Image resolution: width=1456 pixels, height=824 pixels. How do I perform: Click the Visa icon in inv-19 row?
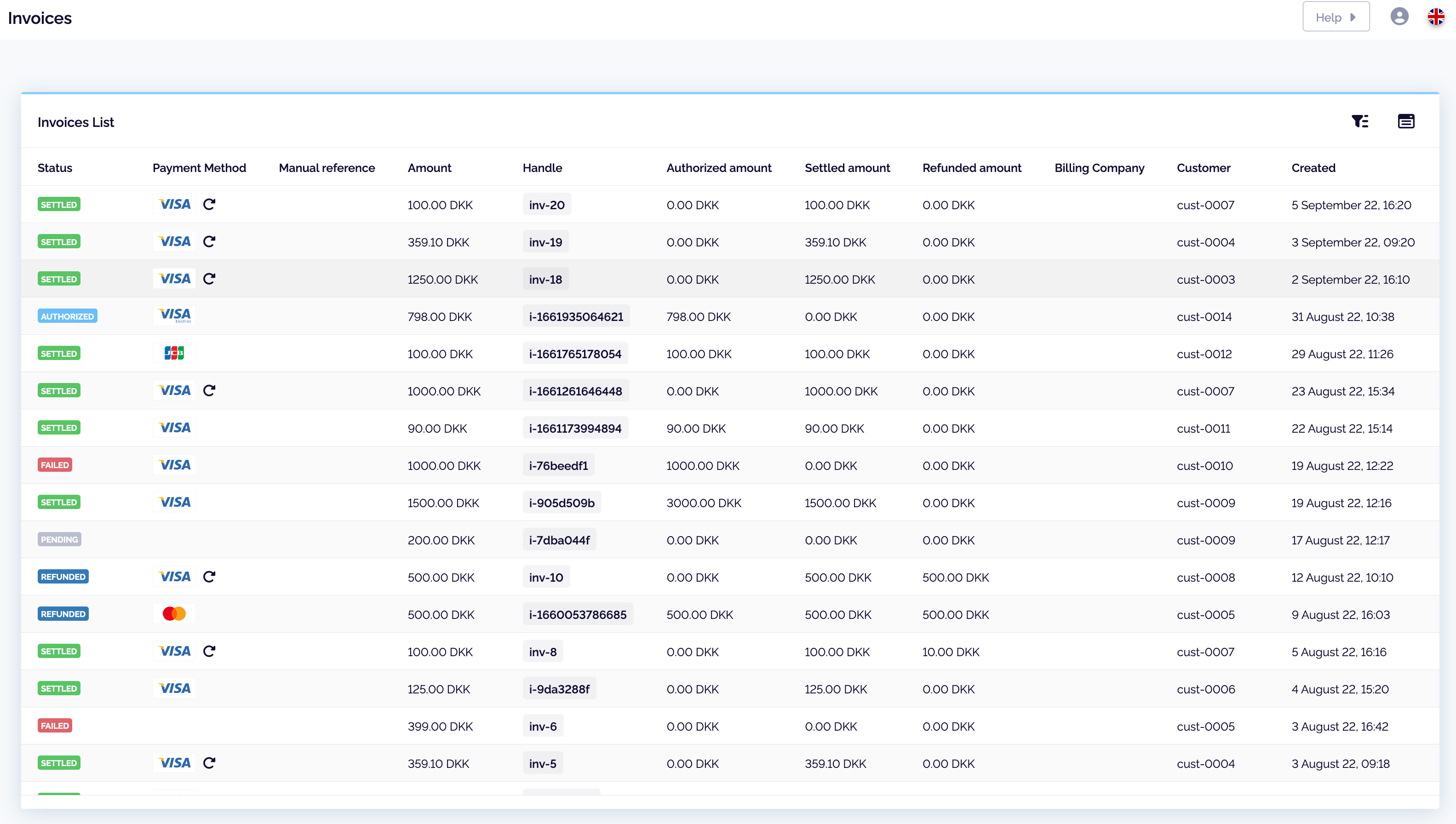174,242
